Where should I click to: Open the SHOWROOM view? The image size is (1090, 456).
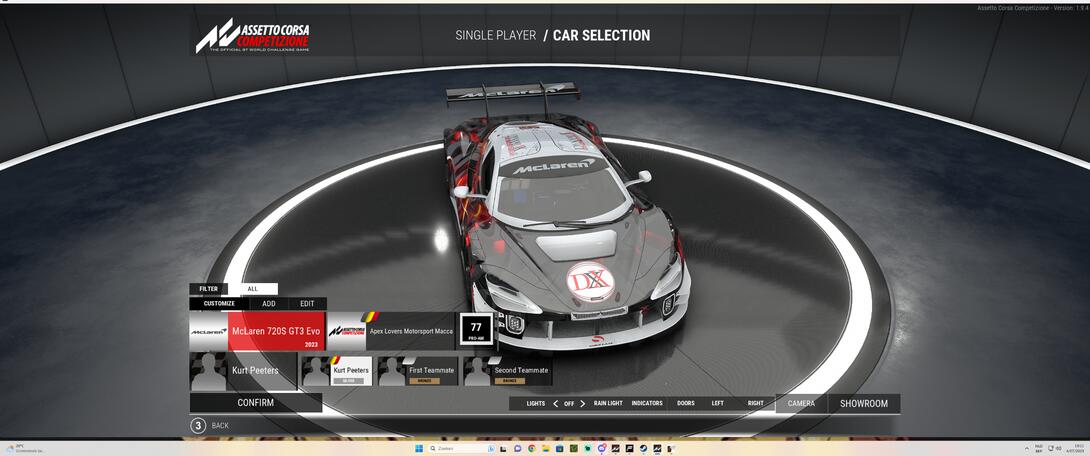(x=864, y=403)
